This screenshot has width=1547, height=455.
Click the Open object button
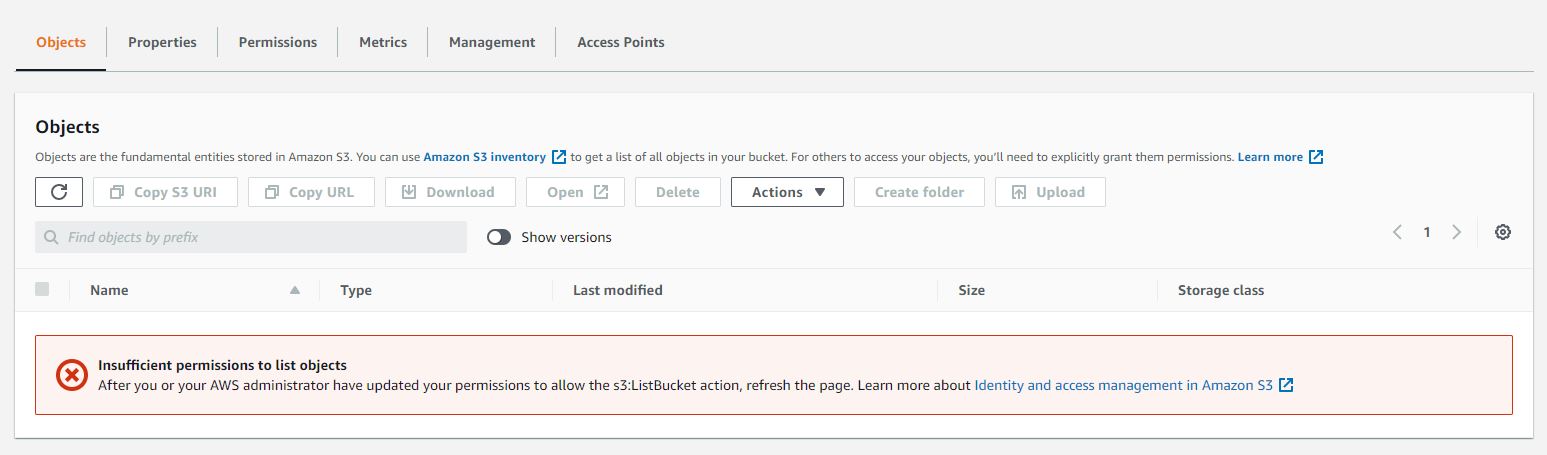[x=577, y=192]
